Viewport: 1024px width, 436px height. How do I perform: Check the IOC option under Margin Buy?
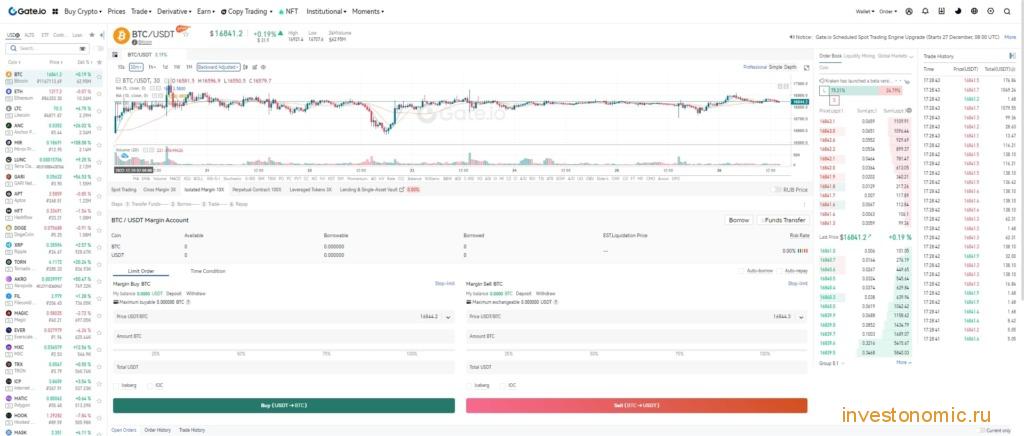[152, 386]
